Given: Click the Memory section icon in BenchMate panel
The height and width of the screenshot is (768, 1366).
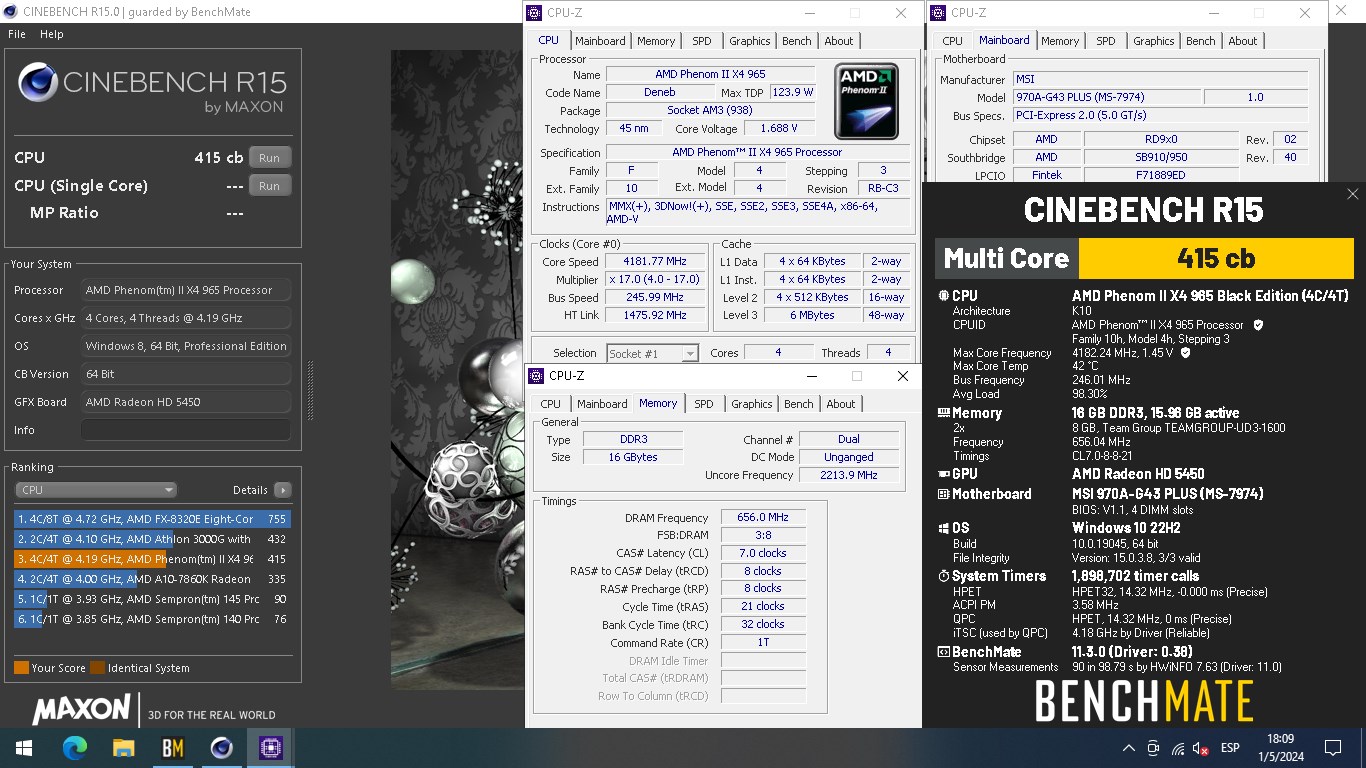Looking at the screenshot, I should [x=943, y=413].
